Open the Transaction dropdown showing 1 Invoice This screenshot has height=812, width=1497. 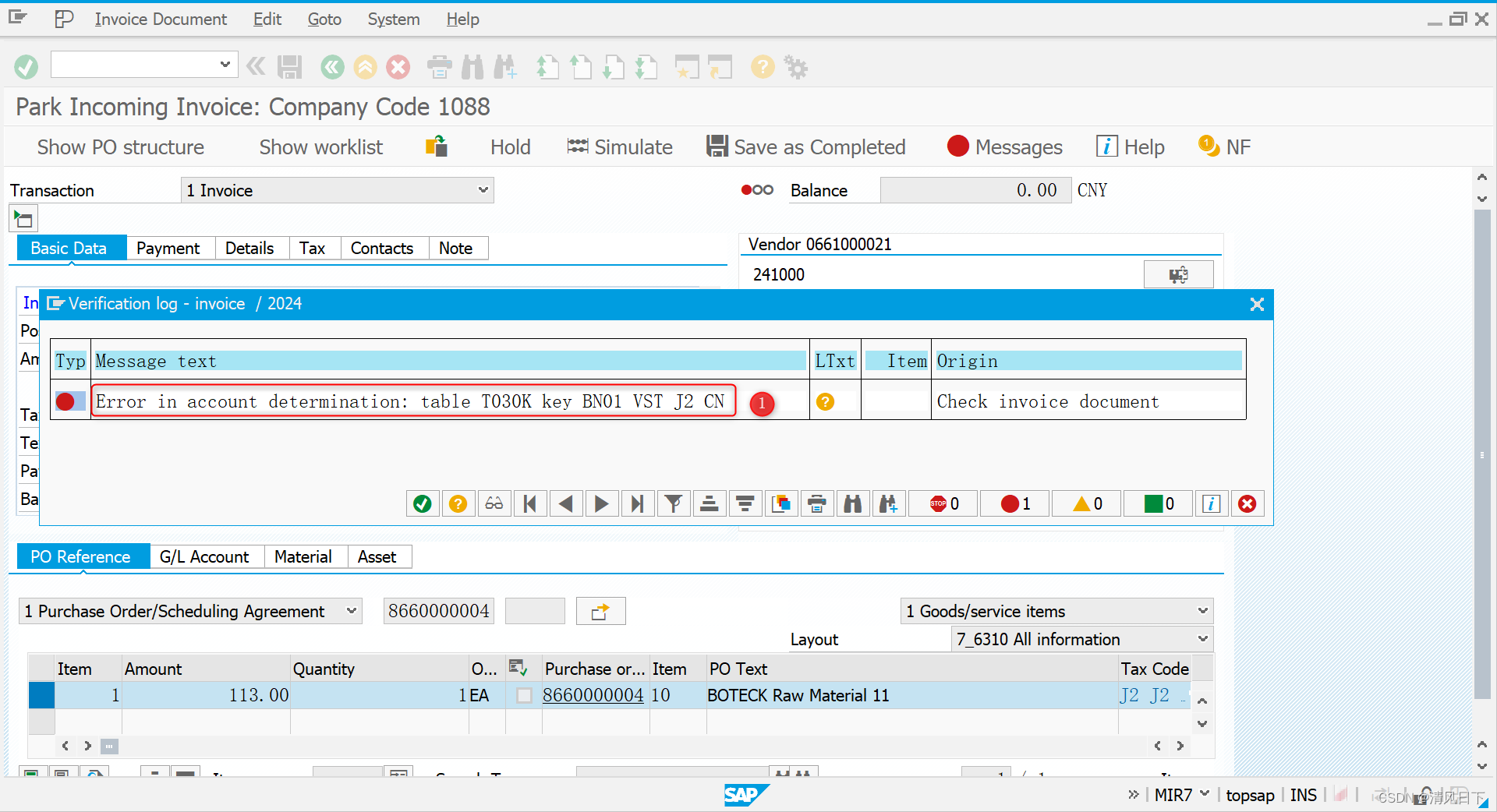[x=483, y=189]
